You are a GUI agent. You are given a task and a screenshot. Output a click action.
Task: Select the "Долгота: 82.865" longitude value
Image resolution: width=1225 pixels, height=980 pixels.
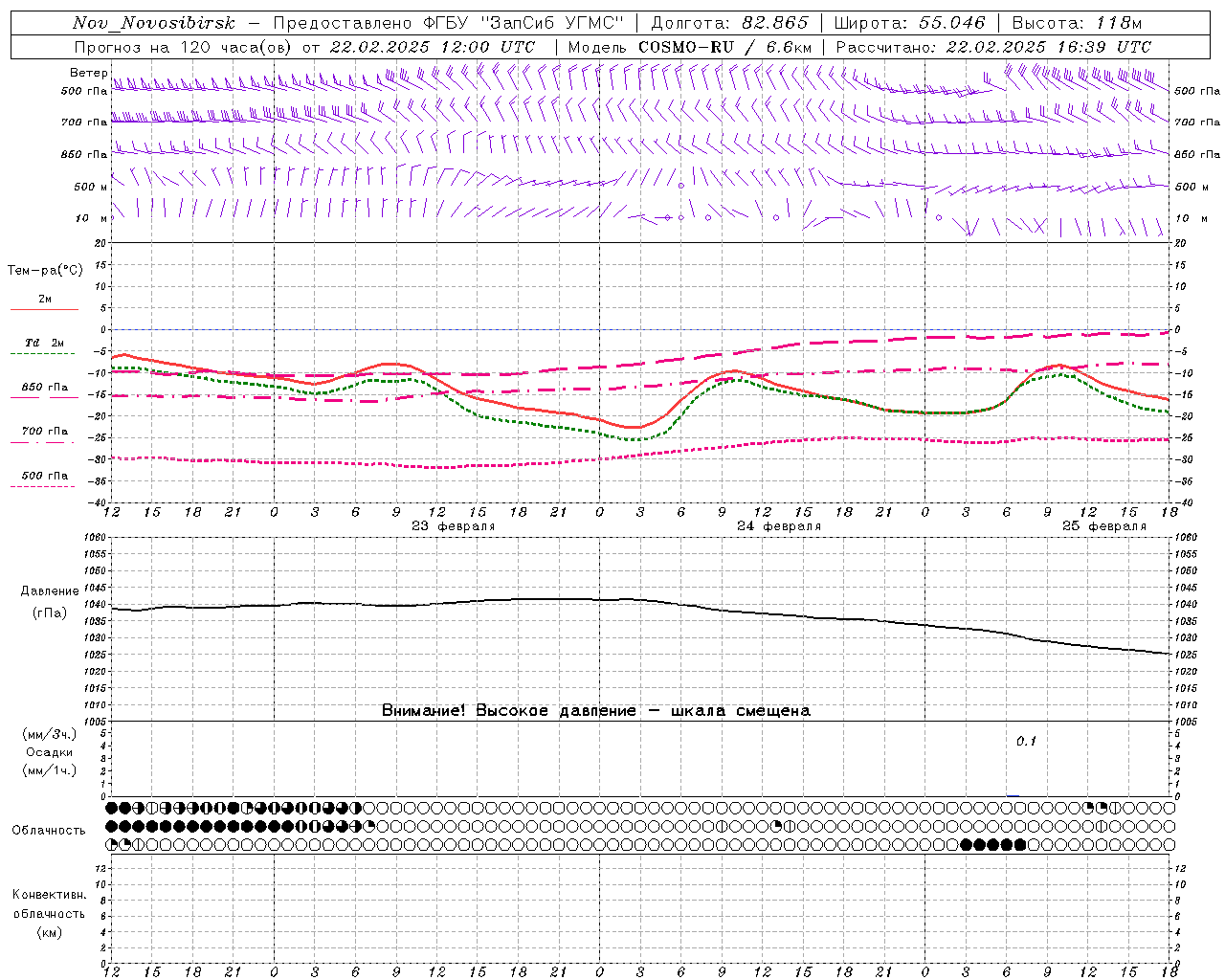click(730, 23)
